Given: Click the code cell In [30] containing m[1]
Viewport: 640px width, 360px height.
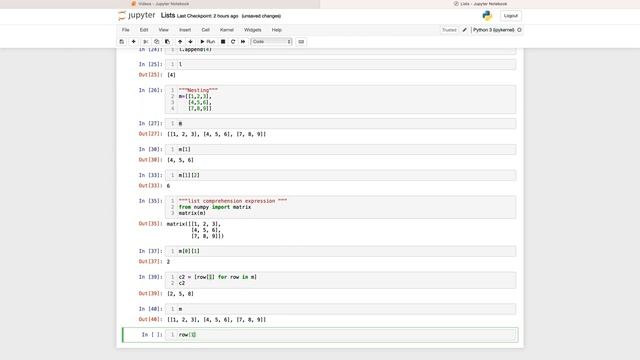Looking at the screenshot, I should click(x=340, y=149).
